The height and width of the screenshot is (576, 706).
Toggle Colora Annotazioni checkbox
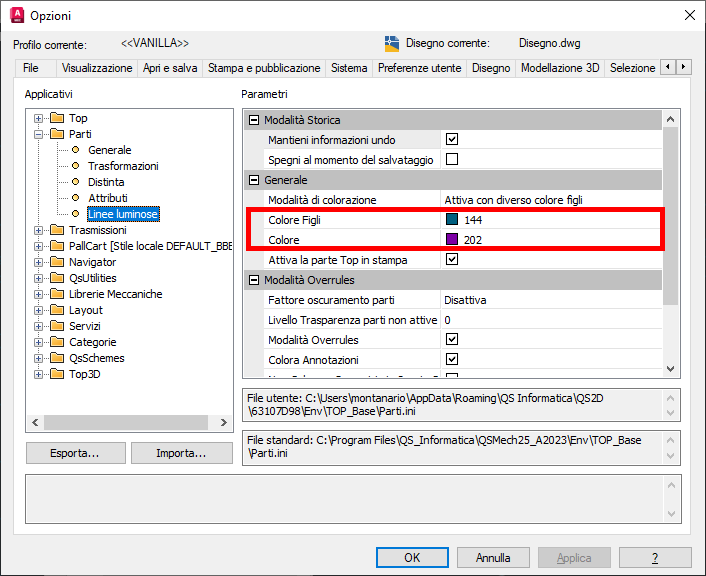(452, 360)
